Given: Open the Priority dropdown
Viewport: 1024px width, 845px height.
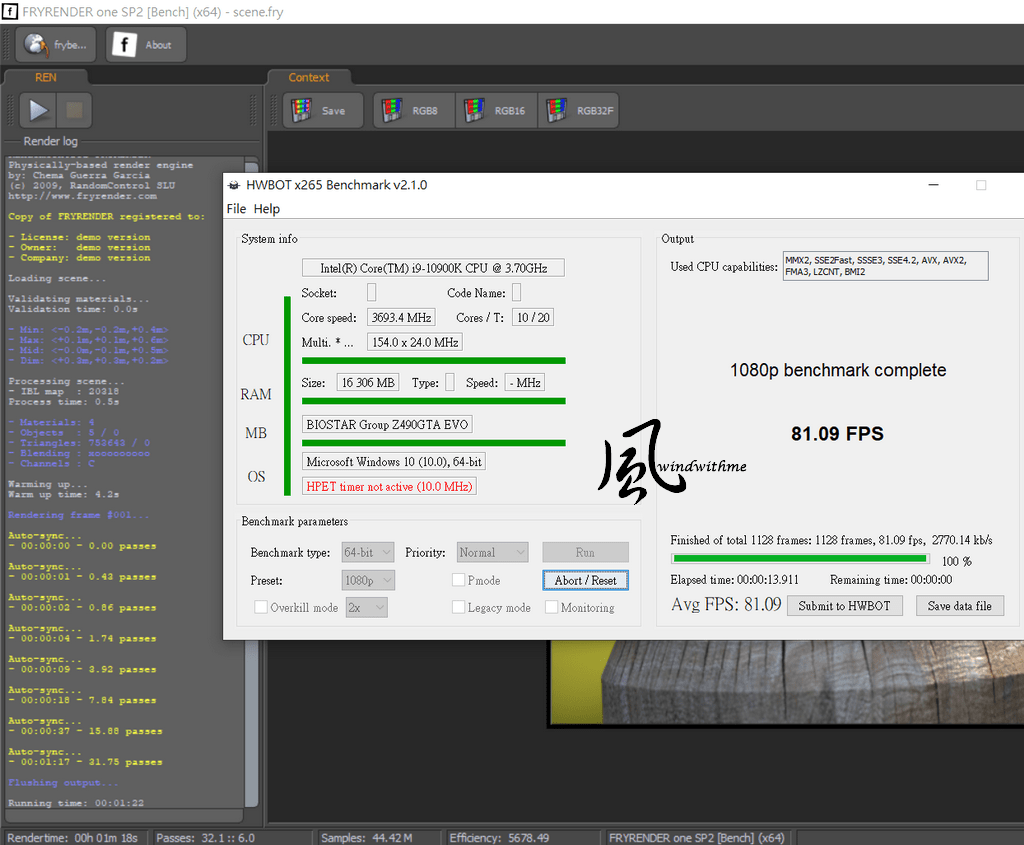Looking at the screenshot, I should 492,552.
